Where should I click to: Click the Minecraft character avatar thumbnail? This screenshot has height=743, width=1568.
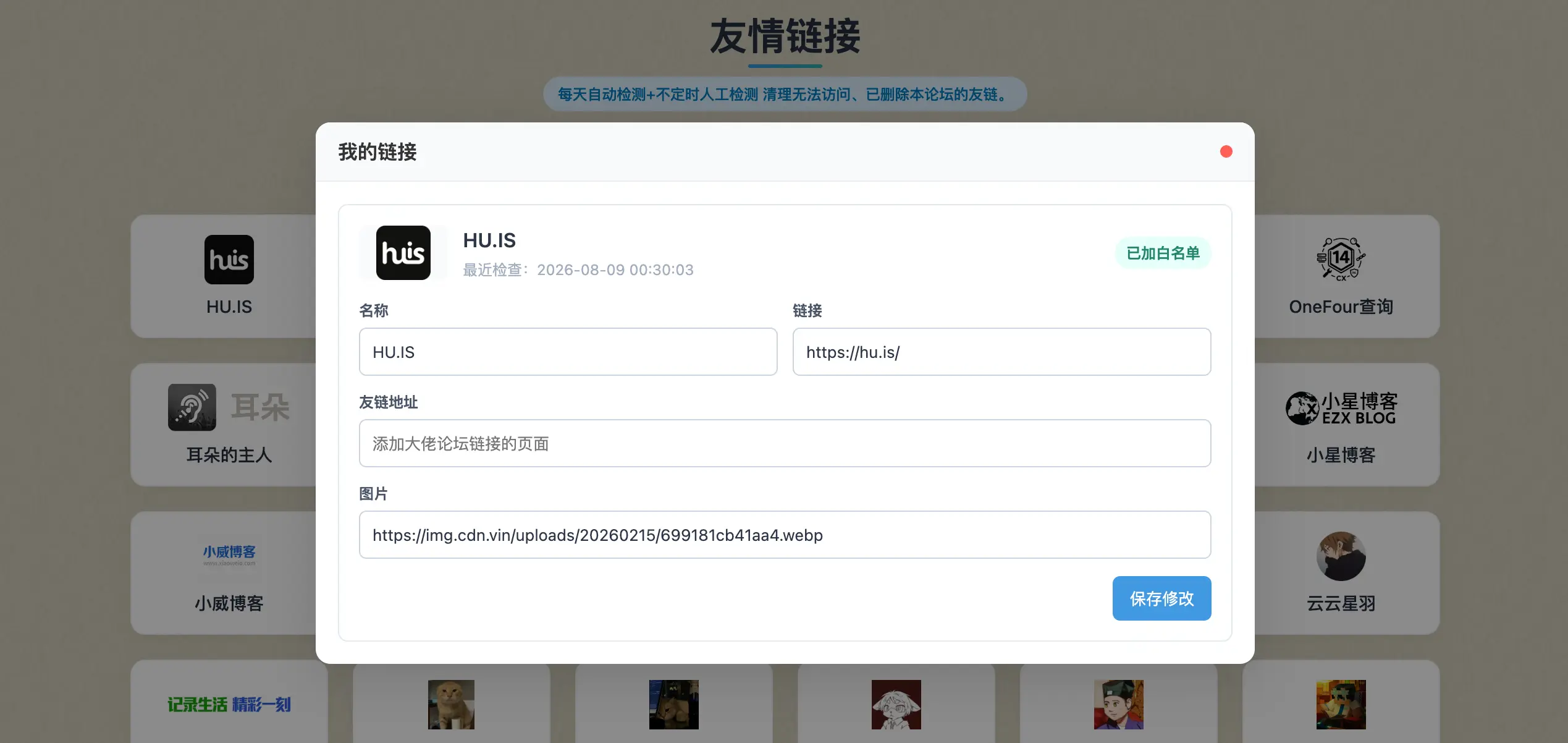[x=1341, y=705]
